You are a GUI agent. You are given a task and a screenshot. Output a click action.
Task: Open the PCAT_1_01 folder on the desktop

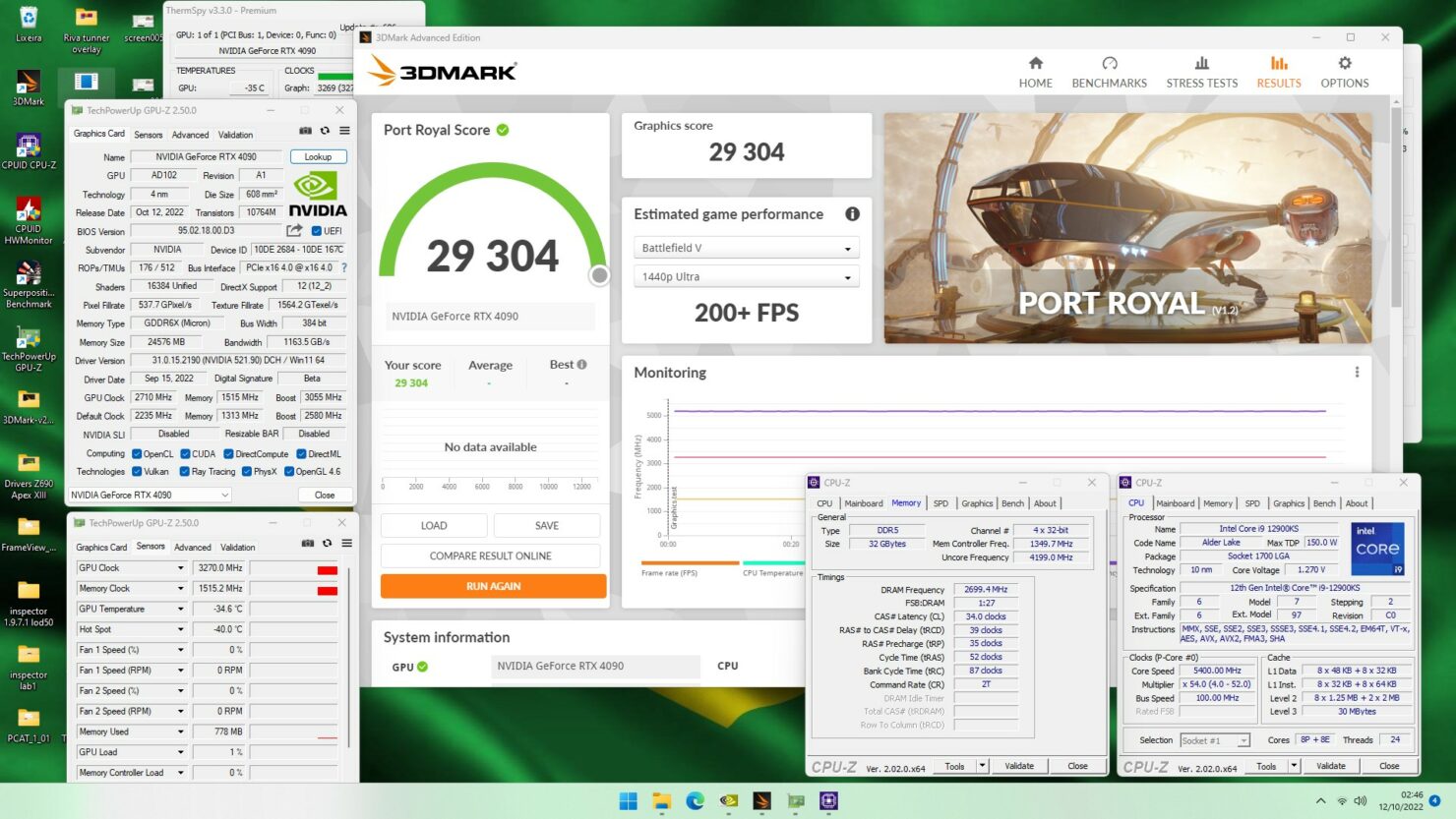(x=29, y=726)
